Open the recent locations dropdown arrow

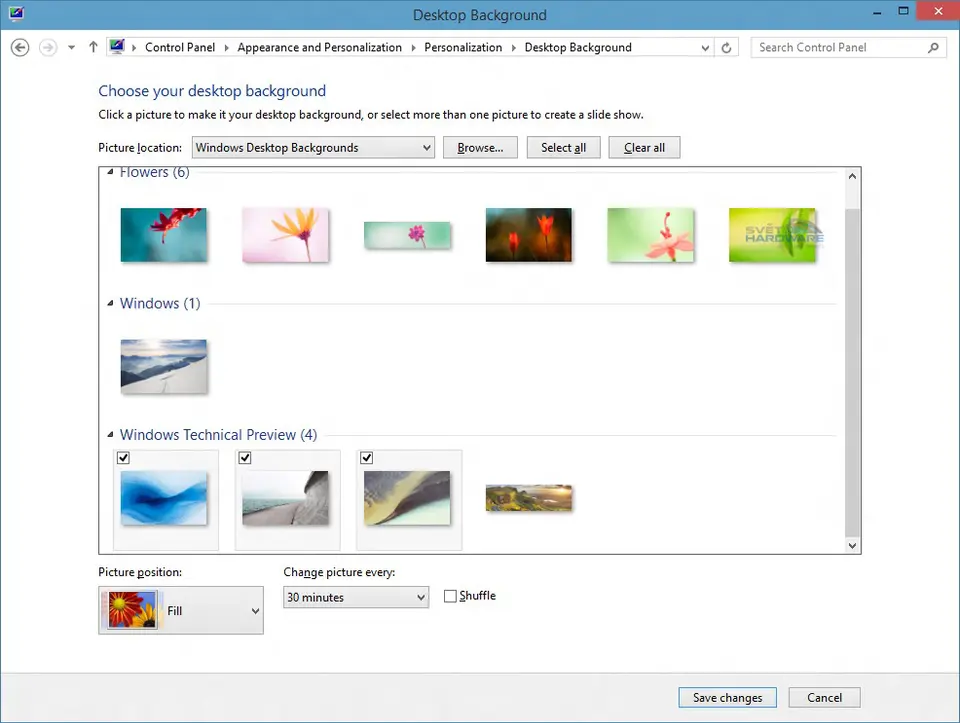pos(71,47)
